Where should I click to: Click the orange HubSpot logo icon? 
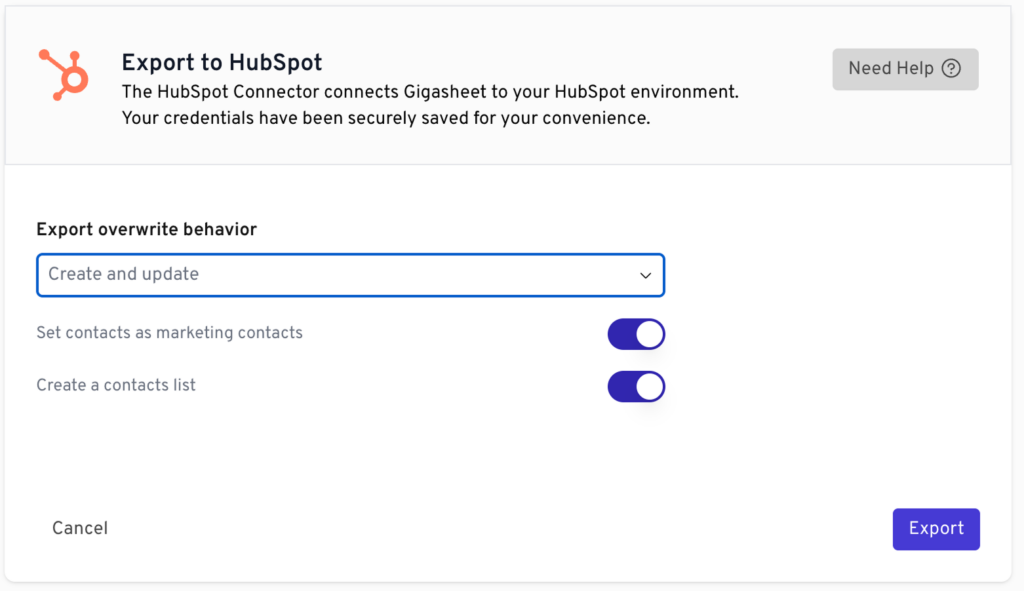64,74
